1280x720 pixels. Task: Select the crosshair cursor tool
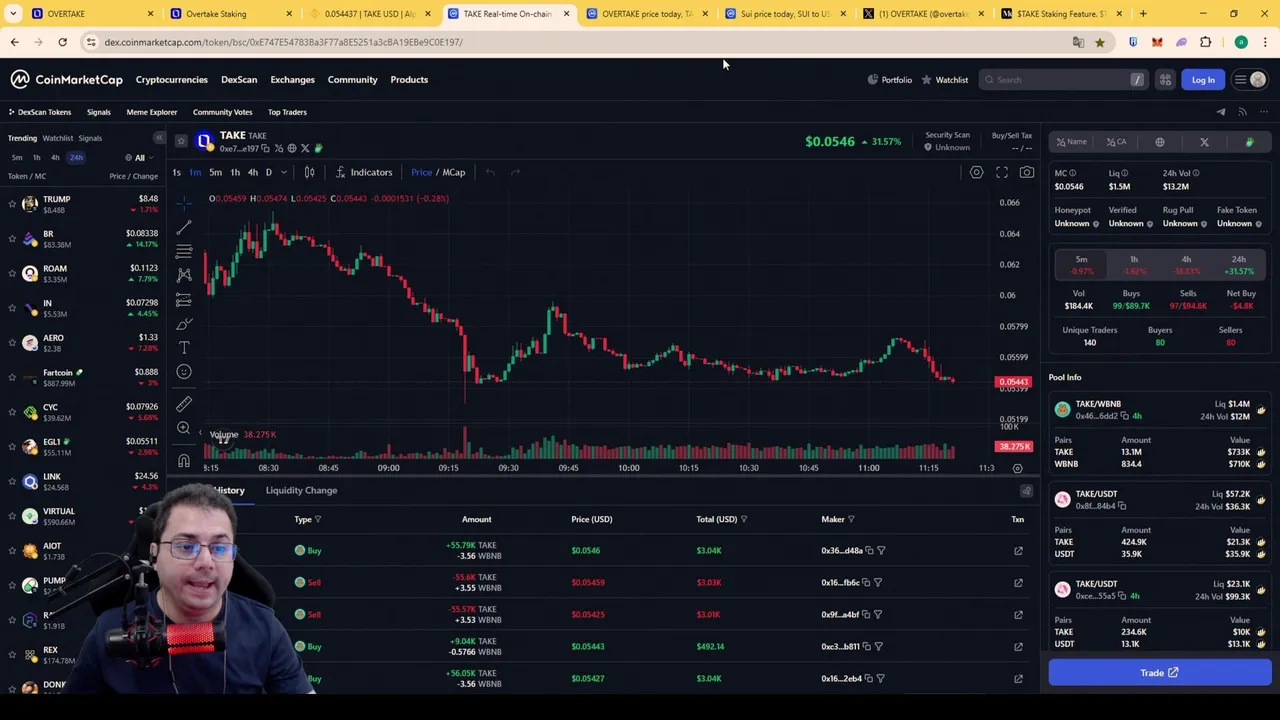coord(184,203)
